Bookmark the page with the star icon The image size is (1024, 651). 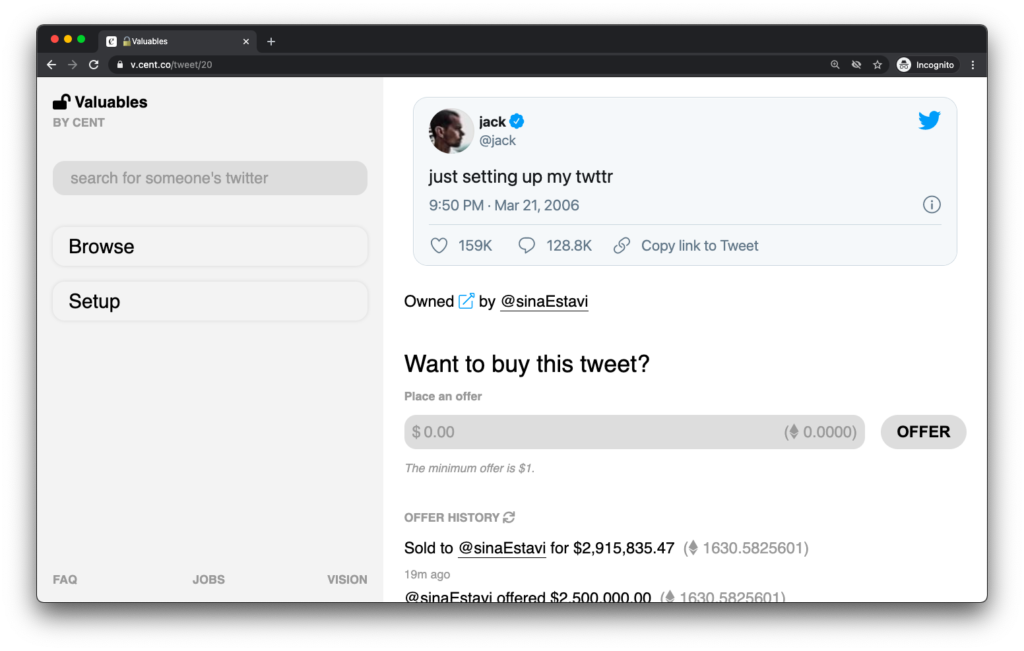pyautogui.click(x=878, y=65)
